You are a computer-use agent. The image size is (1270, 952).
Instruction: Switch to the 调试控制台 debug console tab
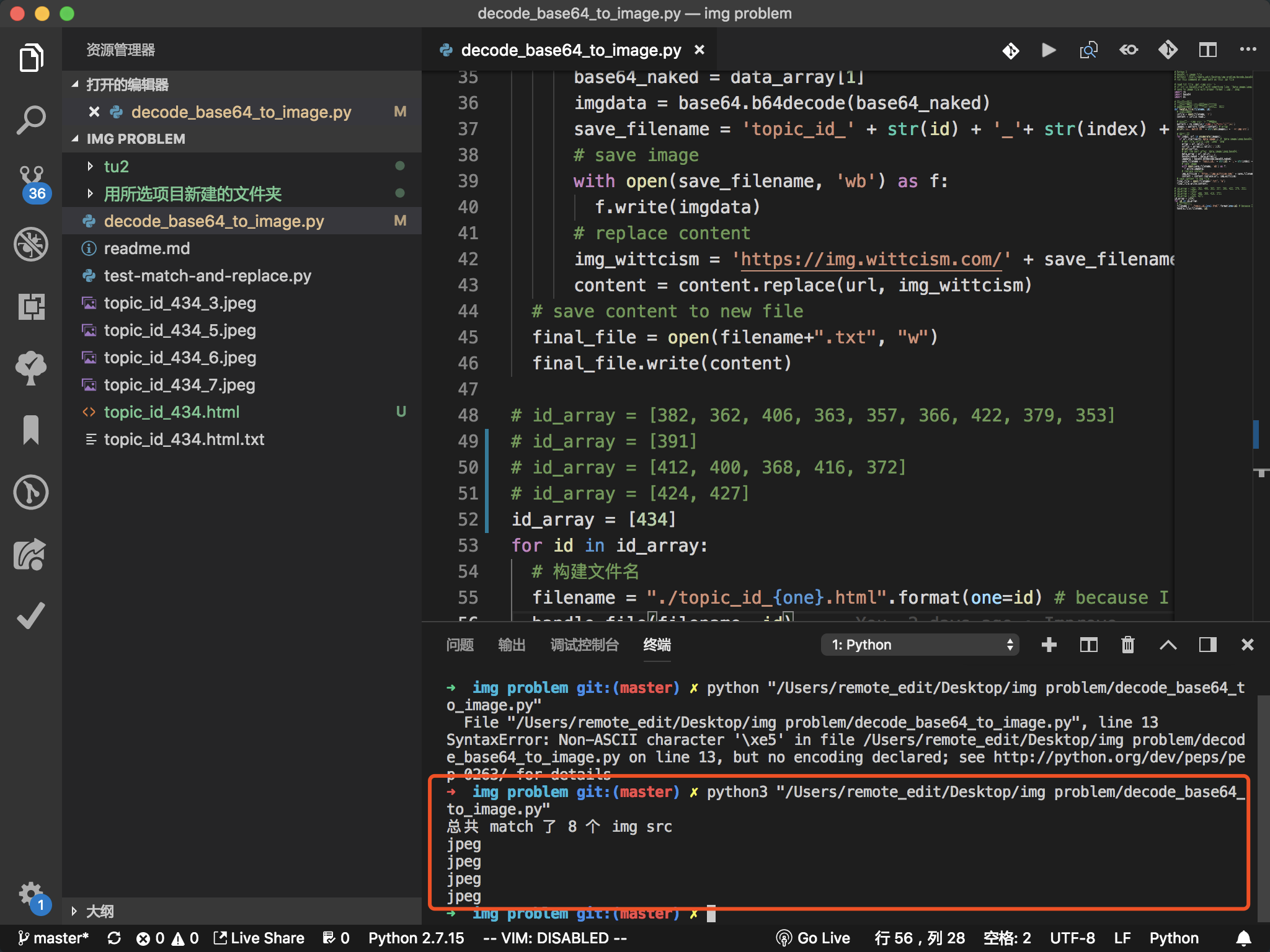[x=584, y=645]
